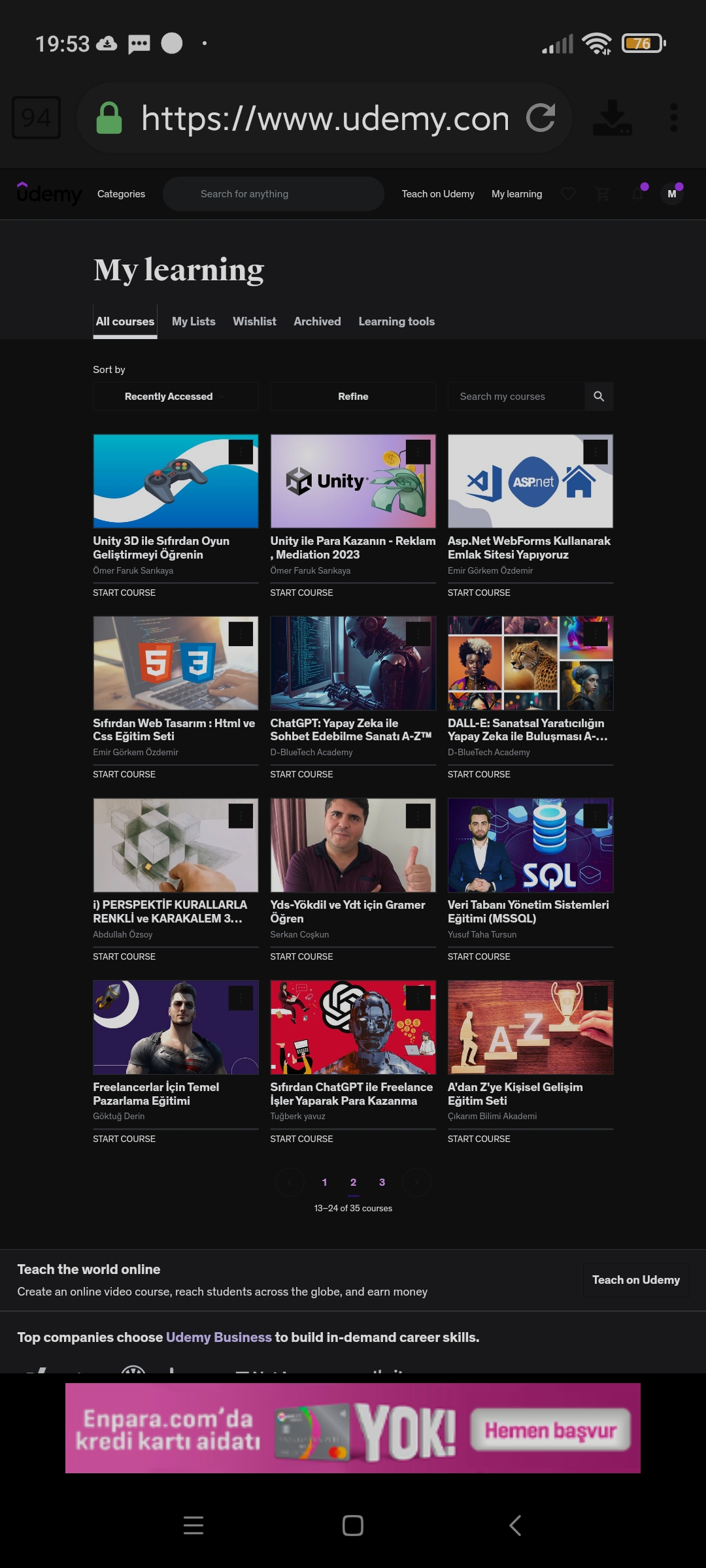The width and height of the screenshot is (706, 1568).
Task: Open the shopping cart icon
Action: pos(603,194)
